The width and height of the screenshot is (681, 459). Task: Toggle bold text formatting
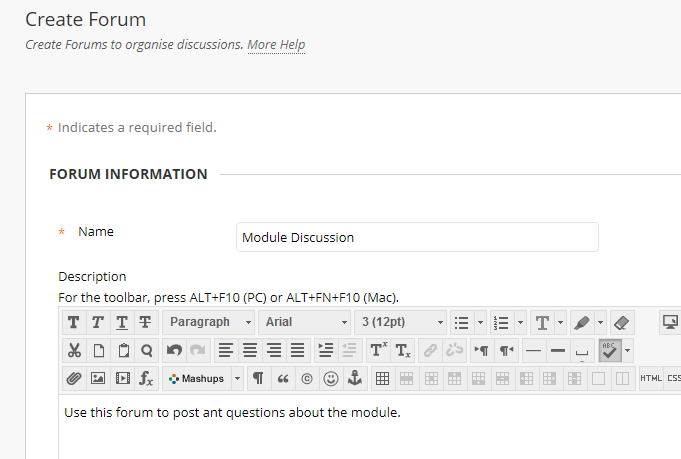click(73, 322)
